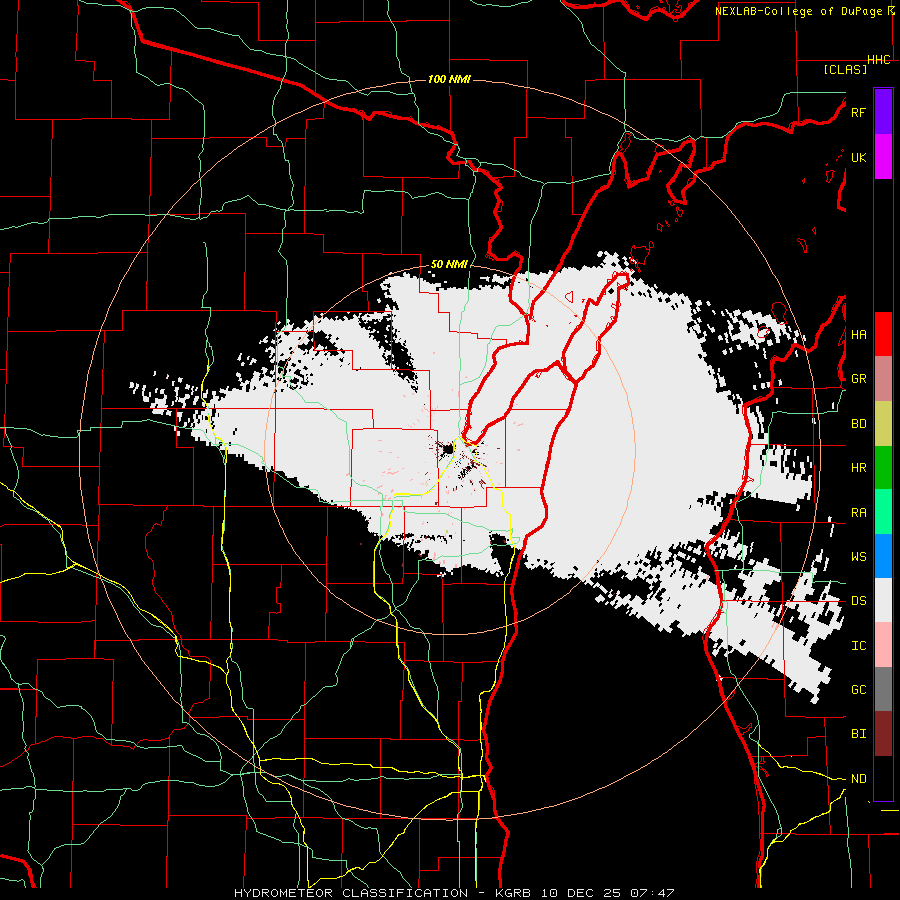This screenshot has width=900, height=900.
Task: Click the BI legend label
Action: click(x=858, y=734)
